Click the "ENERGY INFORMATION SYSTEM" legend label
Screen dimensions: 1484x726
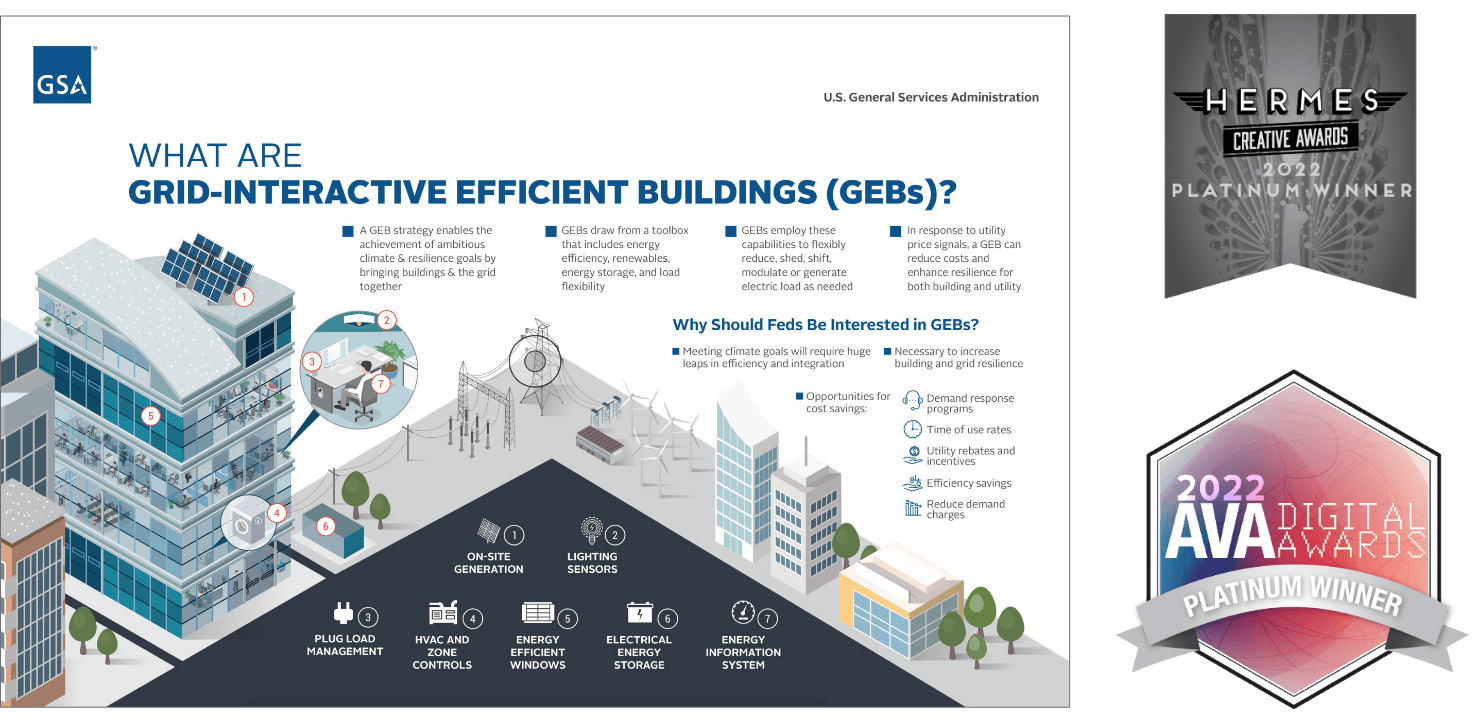tap(743, 652)
